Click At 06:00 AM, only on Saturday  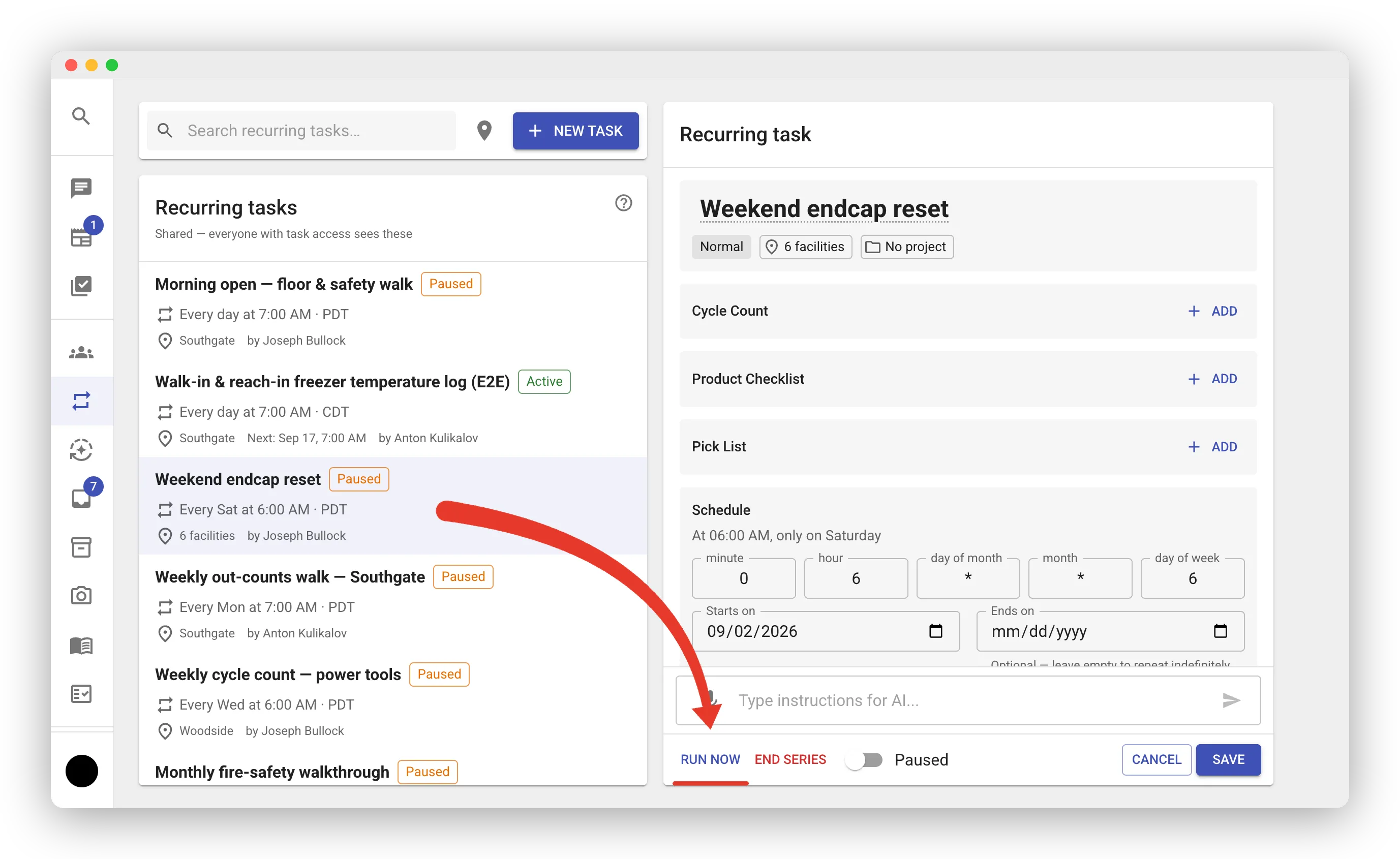tap(786, 536)
